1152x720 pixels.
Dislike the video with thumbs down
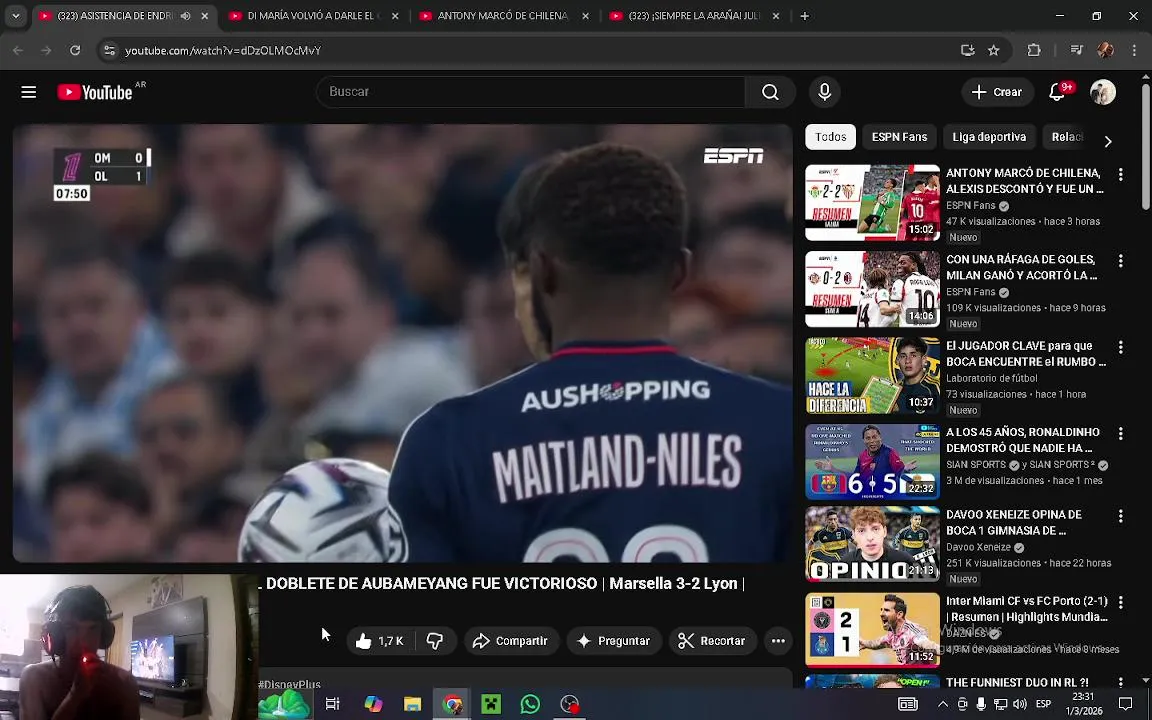[435, 641]
